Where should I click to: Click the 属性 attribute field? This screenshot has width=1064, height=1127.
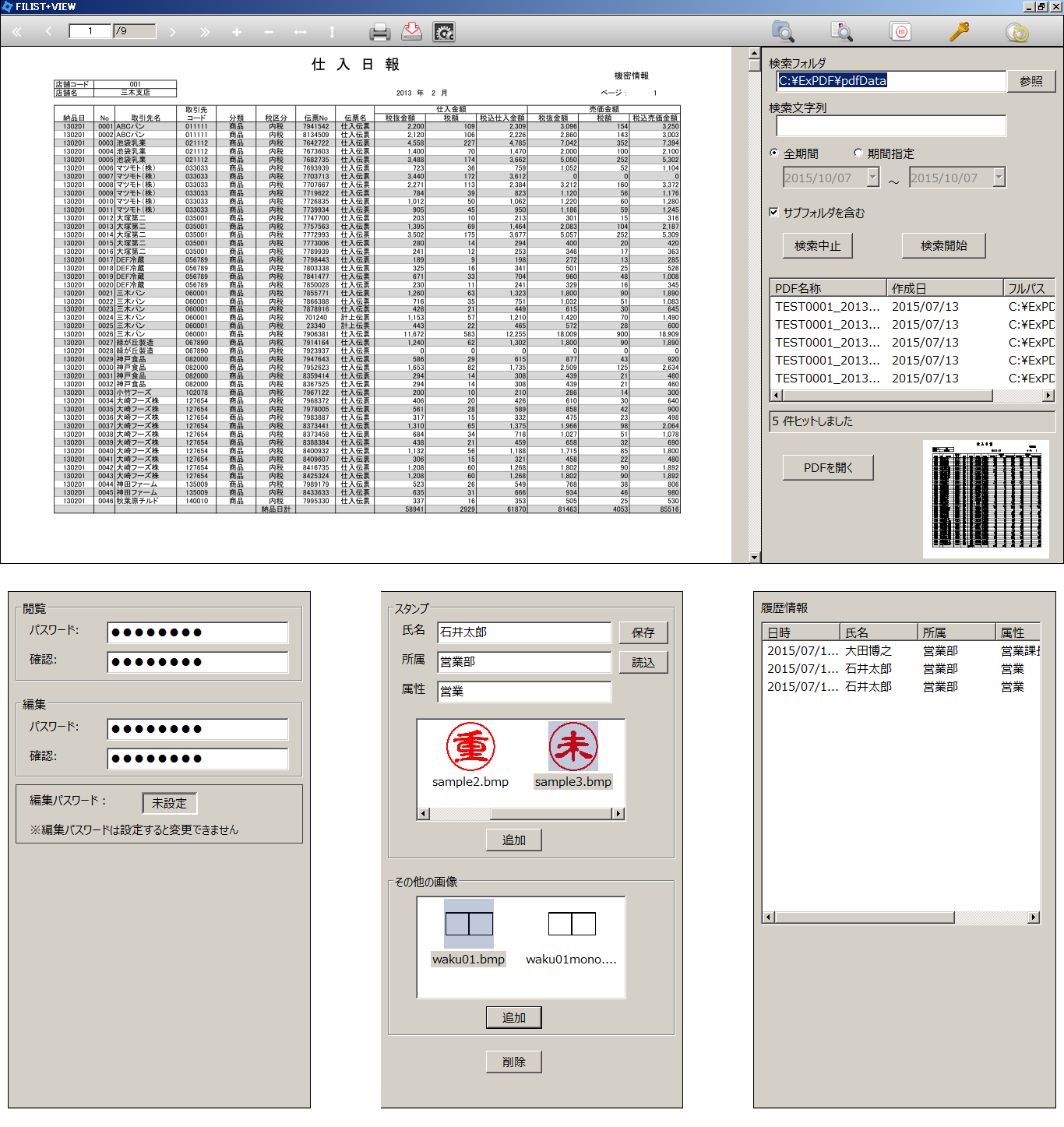point(524,692)
